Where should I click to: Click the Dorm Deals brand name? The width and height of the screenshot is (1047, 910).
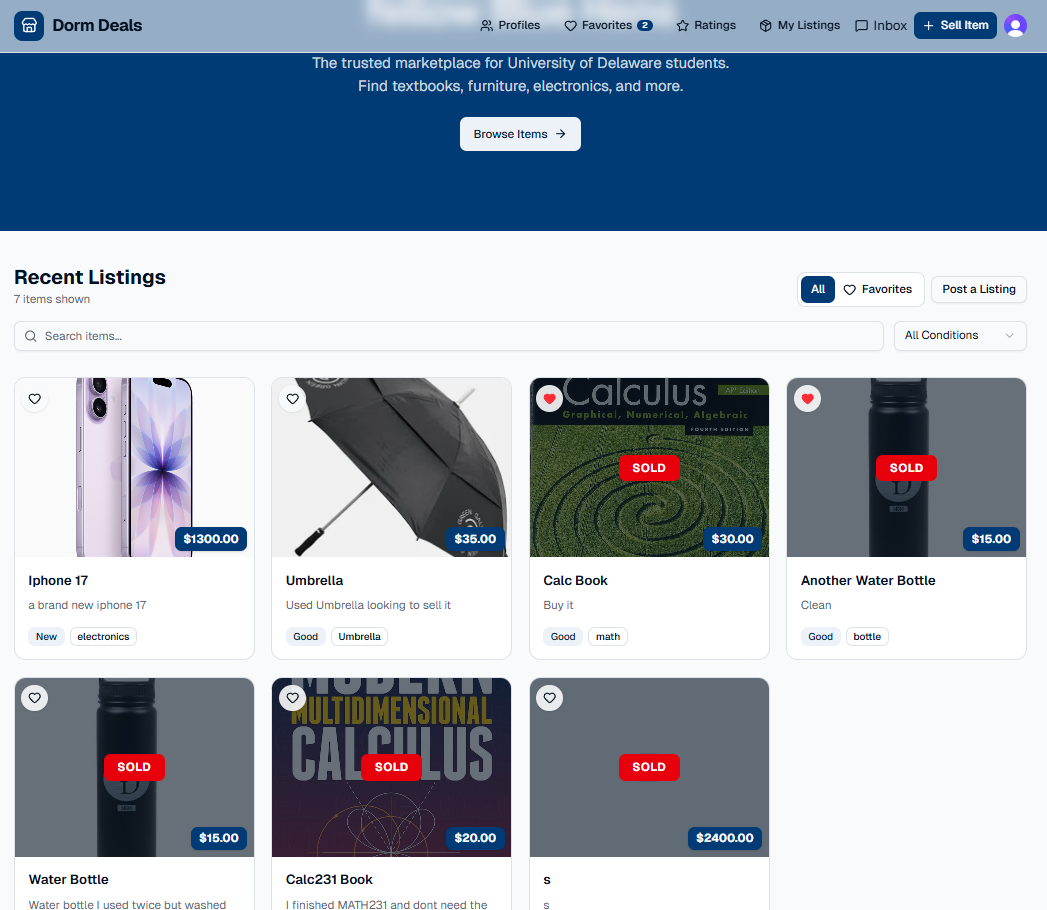click(97, 25)
